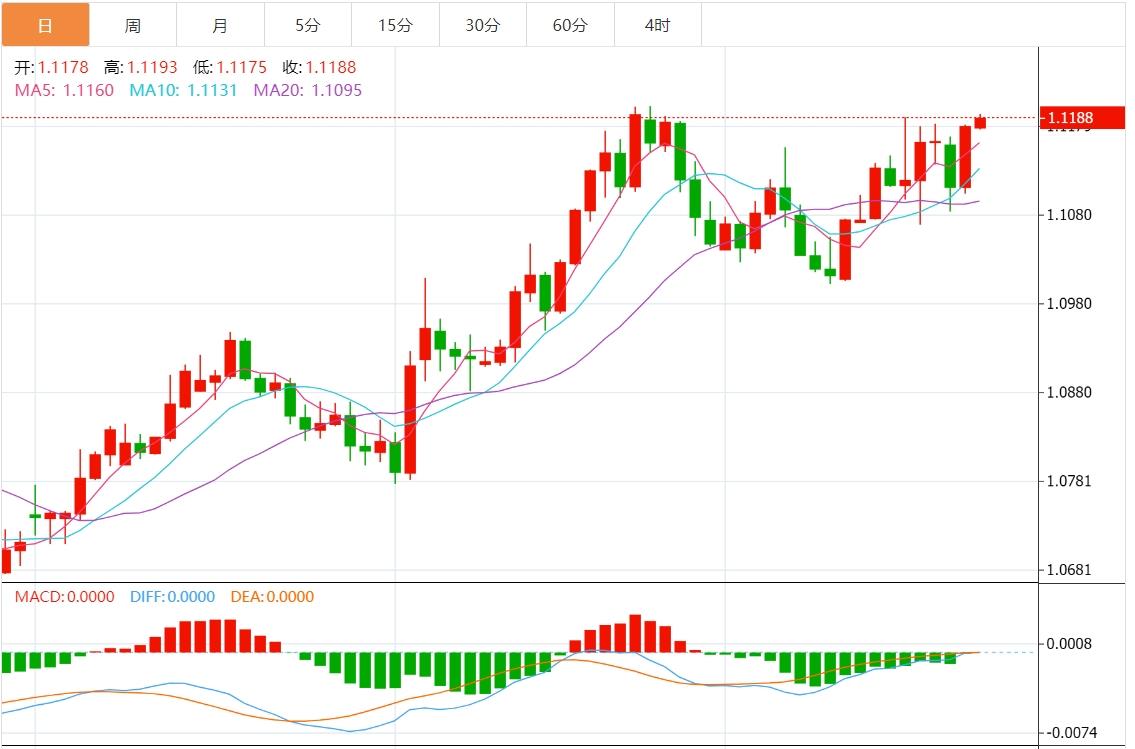Open the 60分 timeframe tab
This screenshot has width=1135, height=749.
click(570, 25)
